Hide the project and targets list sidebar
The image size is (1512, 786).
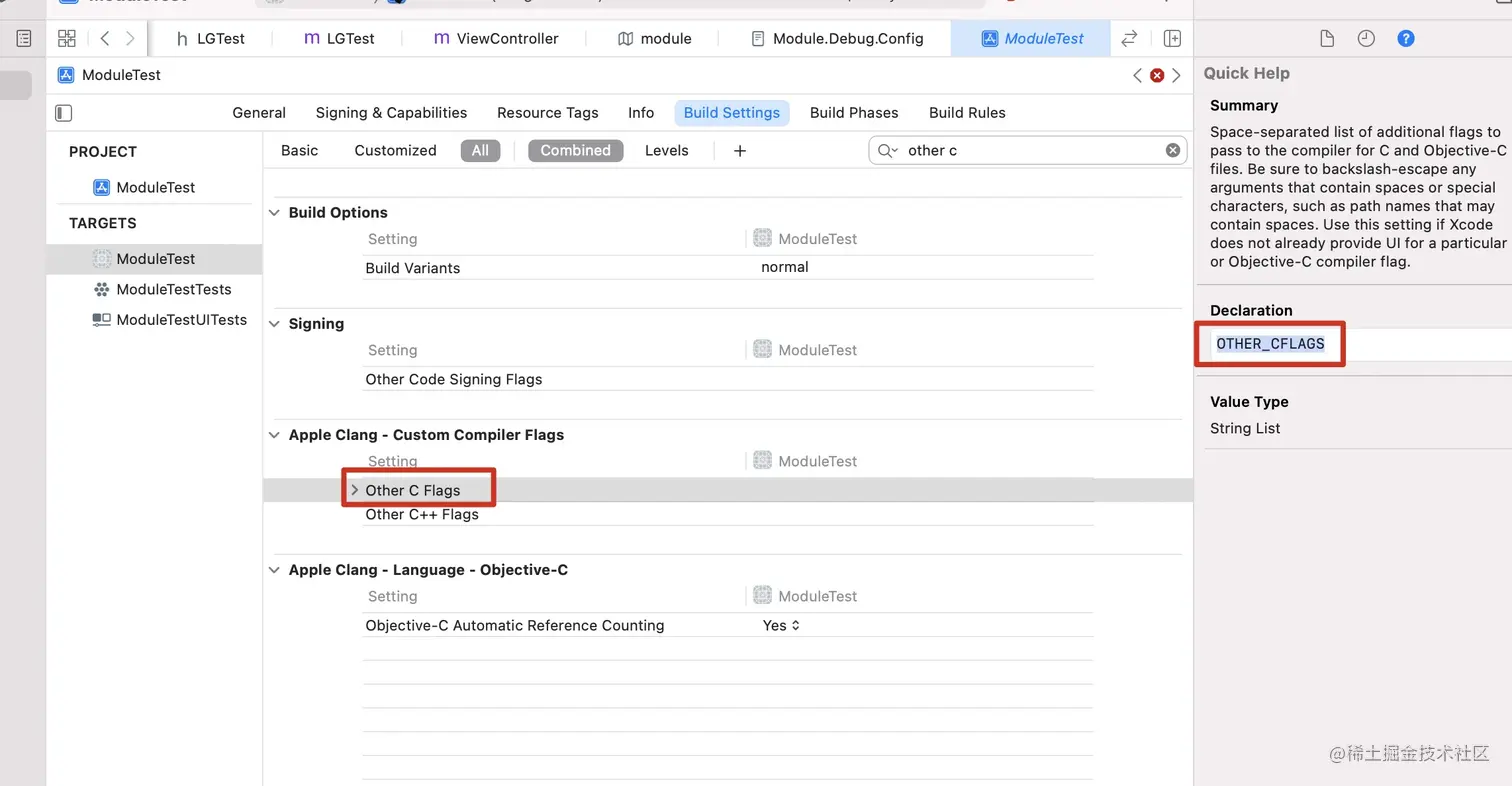[x=63, y=113]
